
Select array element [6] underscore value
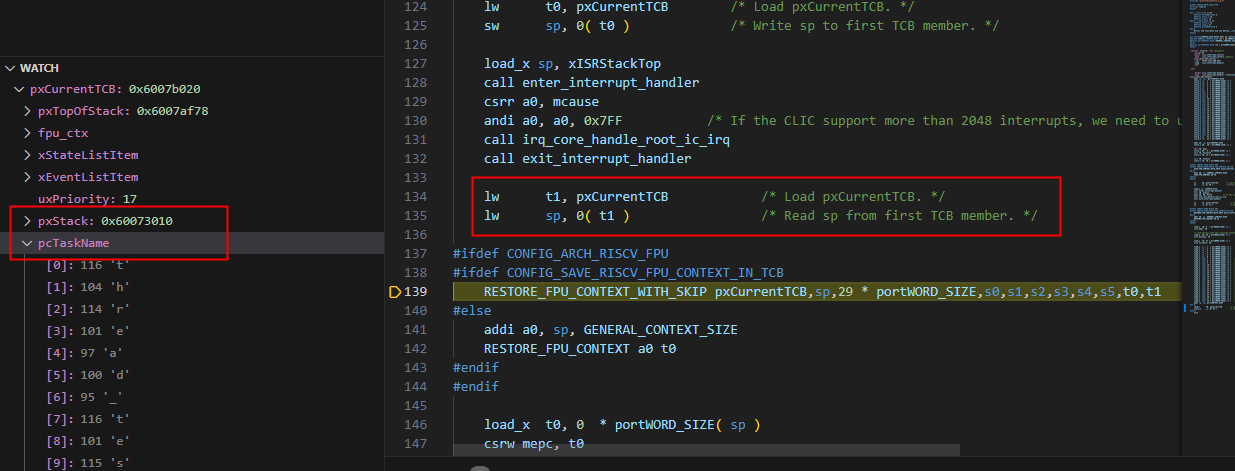click(88, 397)
